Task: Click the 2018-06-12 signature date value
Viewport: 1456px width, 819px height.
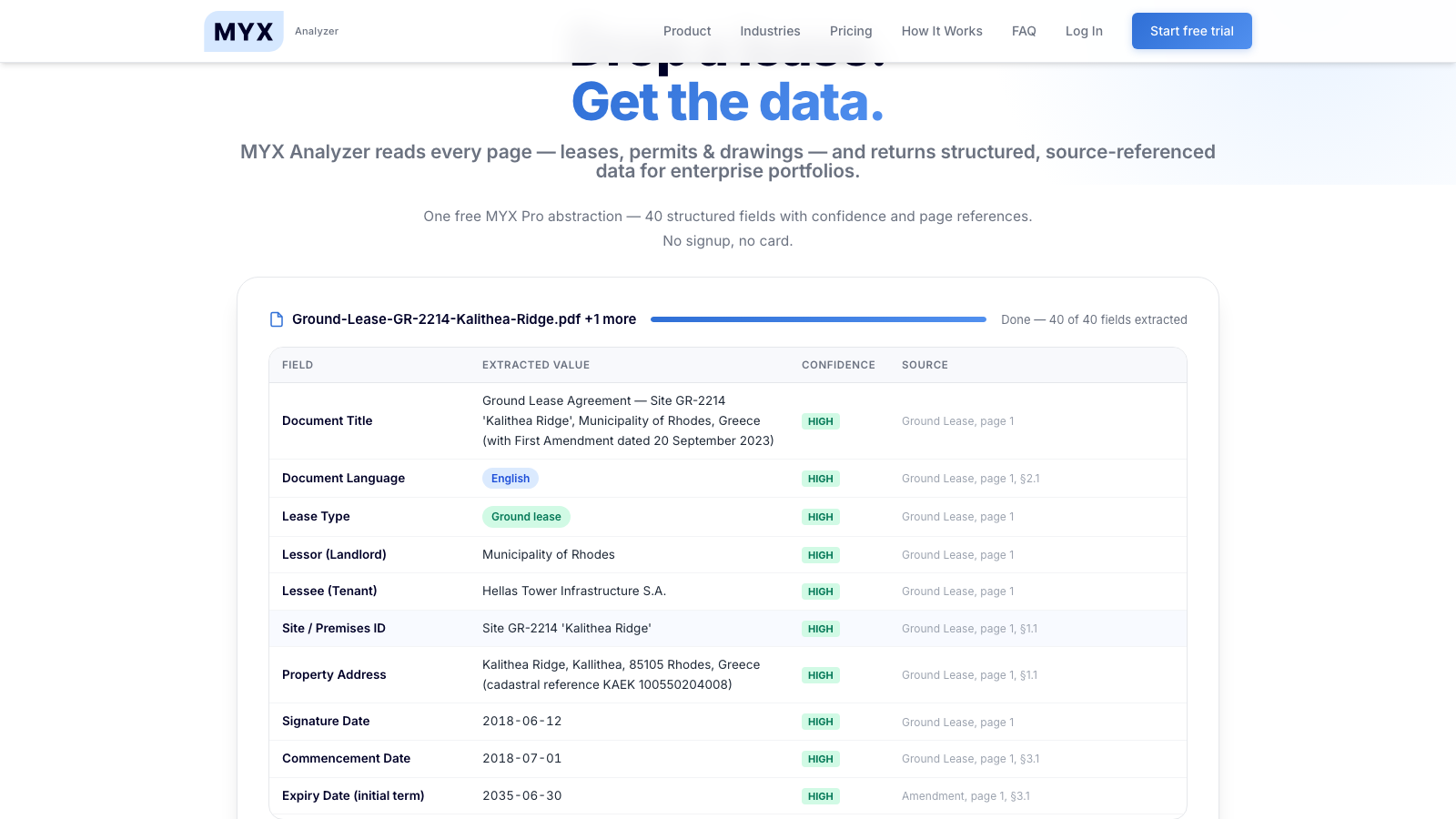Action: click(x=522, y=721)
